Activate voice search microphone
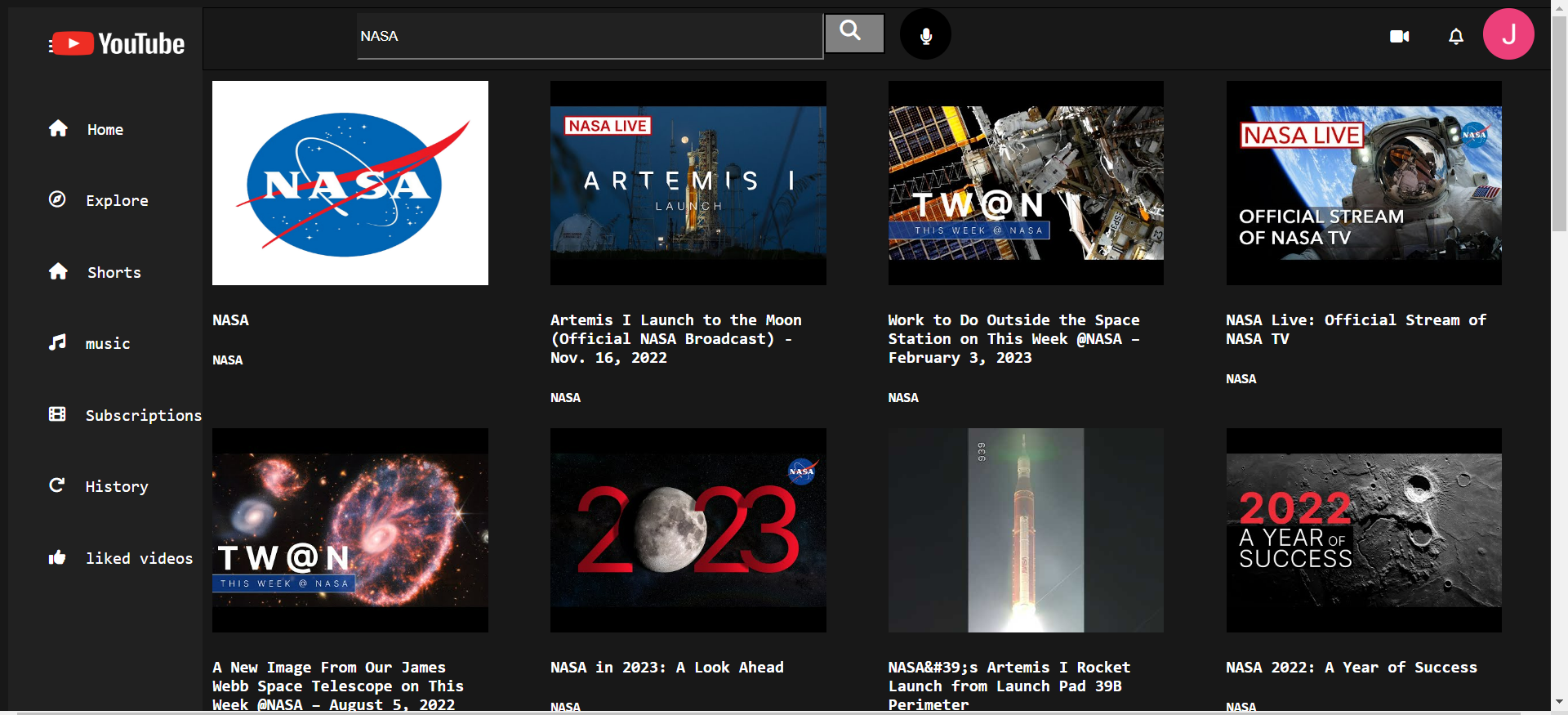Viewport: 1568px width, 715px height. click(x=925, y=34)
